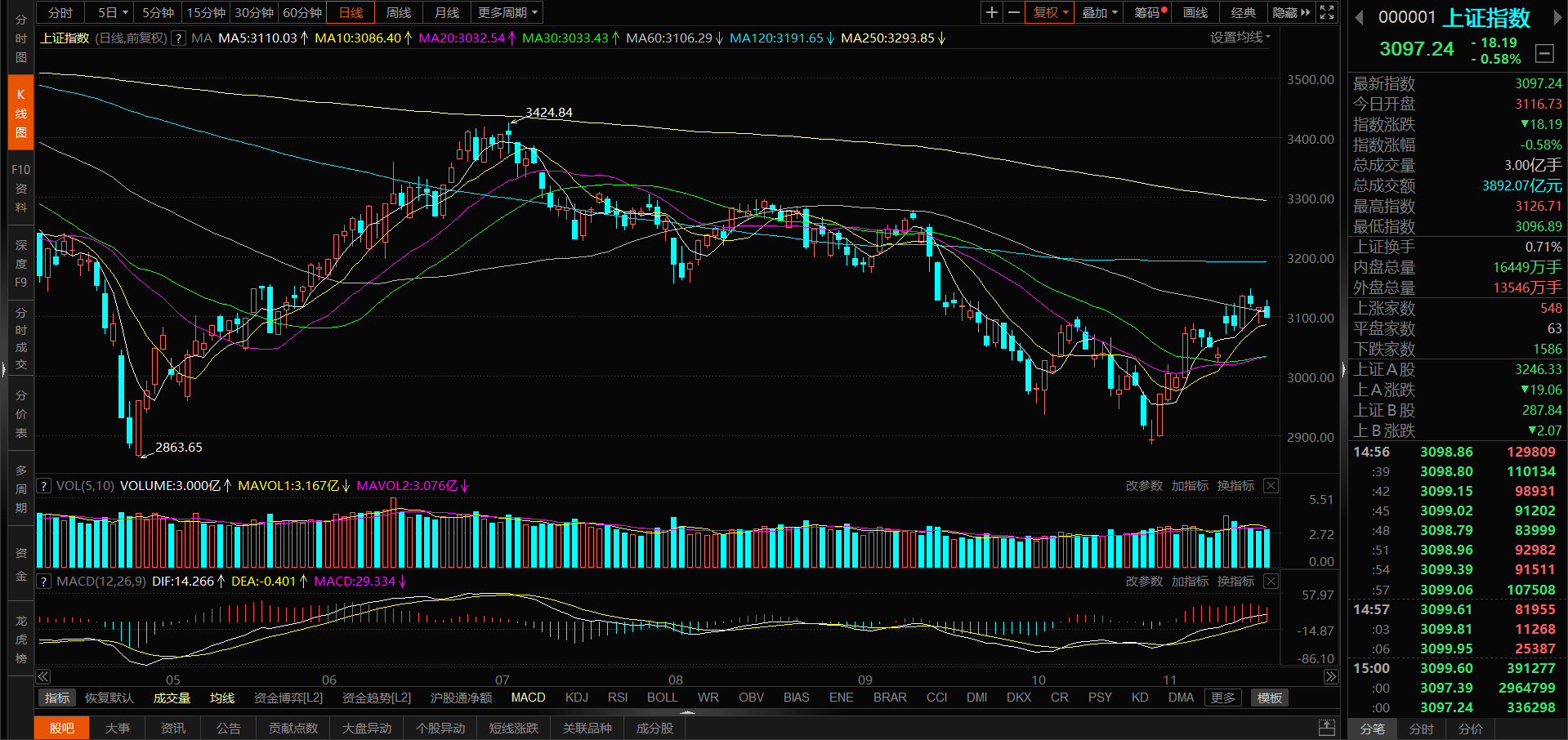Go to next stock with right arrow
The height and width of the screenshot is (740, 1568).
tap(1557, 18)
